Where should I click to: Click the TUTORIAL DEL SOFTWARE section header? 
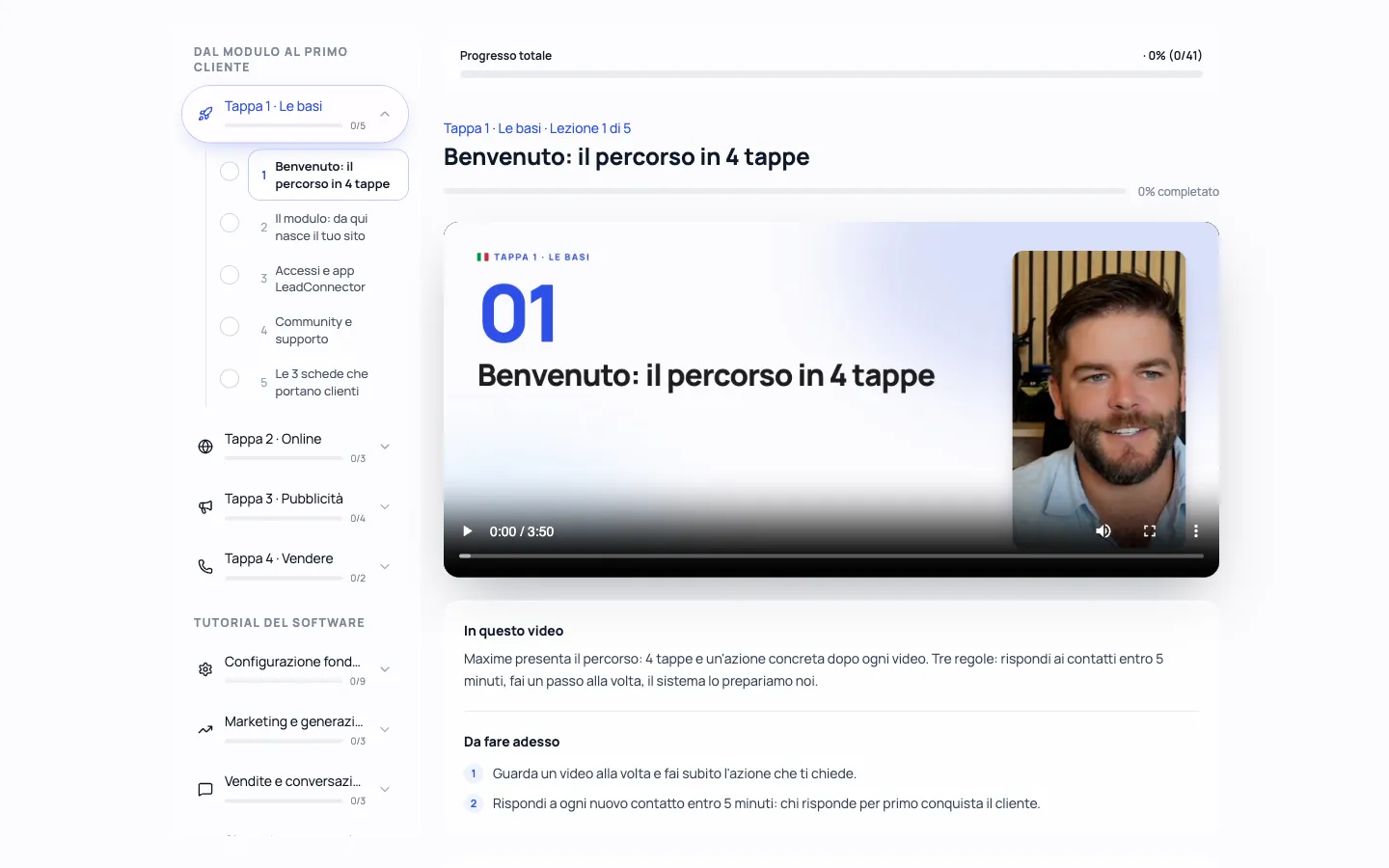(x=279, y=623)
